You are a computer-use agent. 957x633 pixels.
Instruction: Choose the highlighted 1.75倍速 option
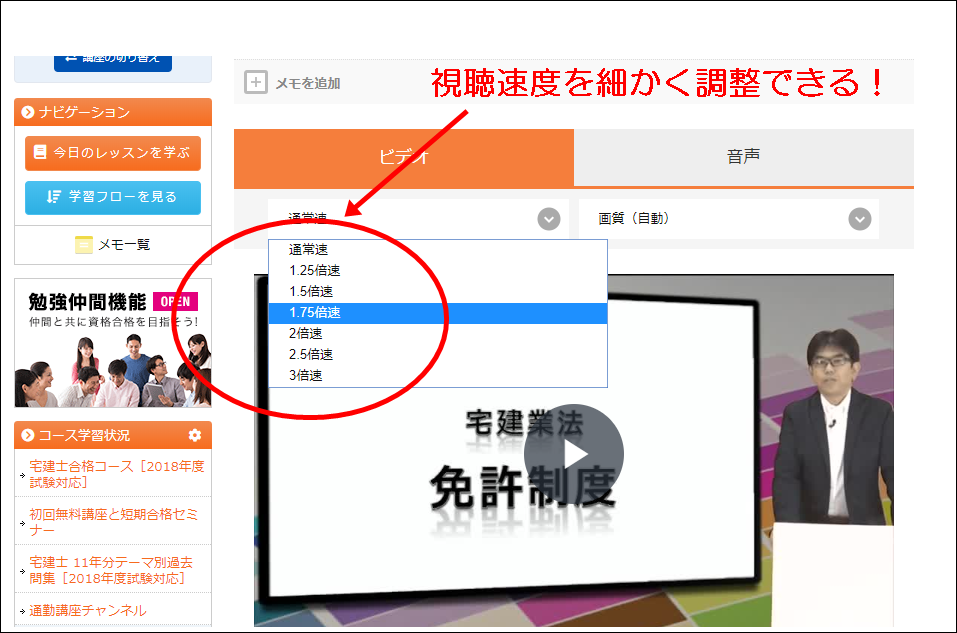pyautogui.click(x=438, y=313)
